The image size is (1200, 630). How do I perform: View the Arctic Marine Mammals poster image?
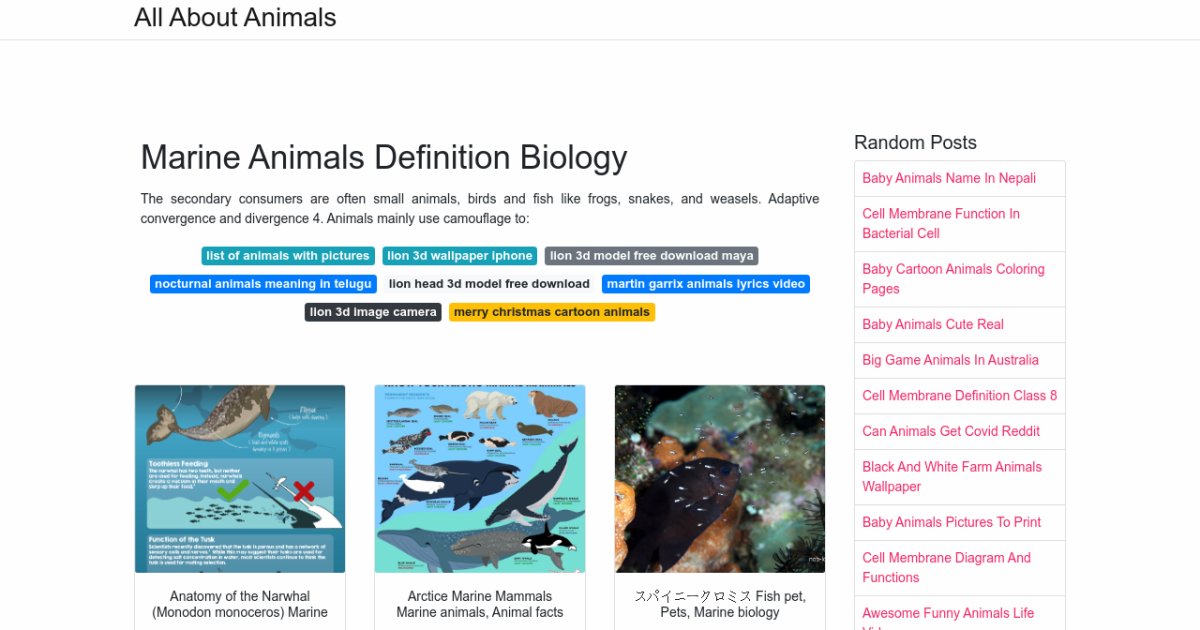click(480, 479)
